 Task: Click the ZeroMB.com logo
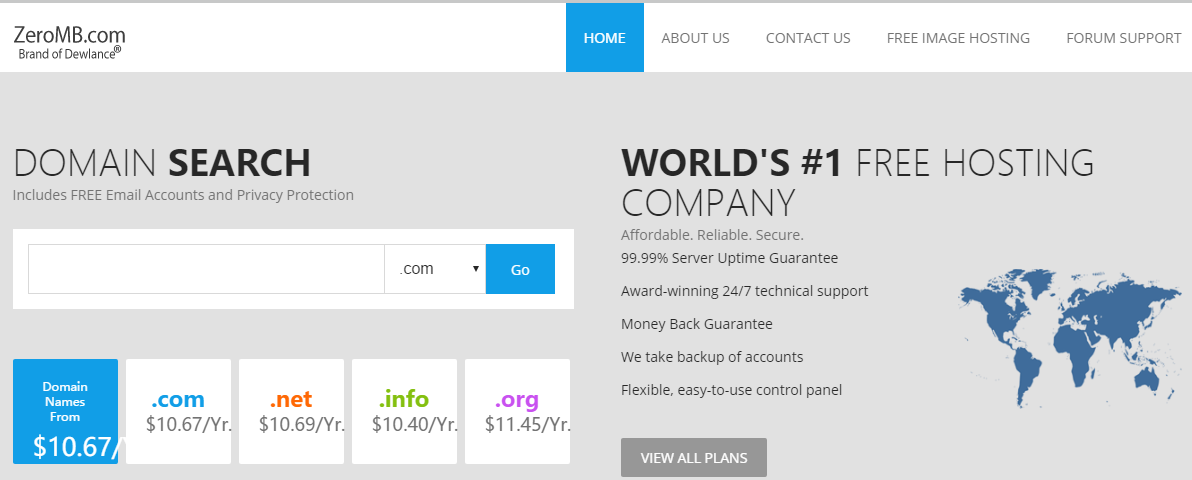pyautogui.click(x=69, y=42)
